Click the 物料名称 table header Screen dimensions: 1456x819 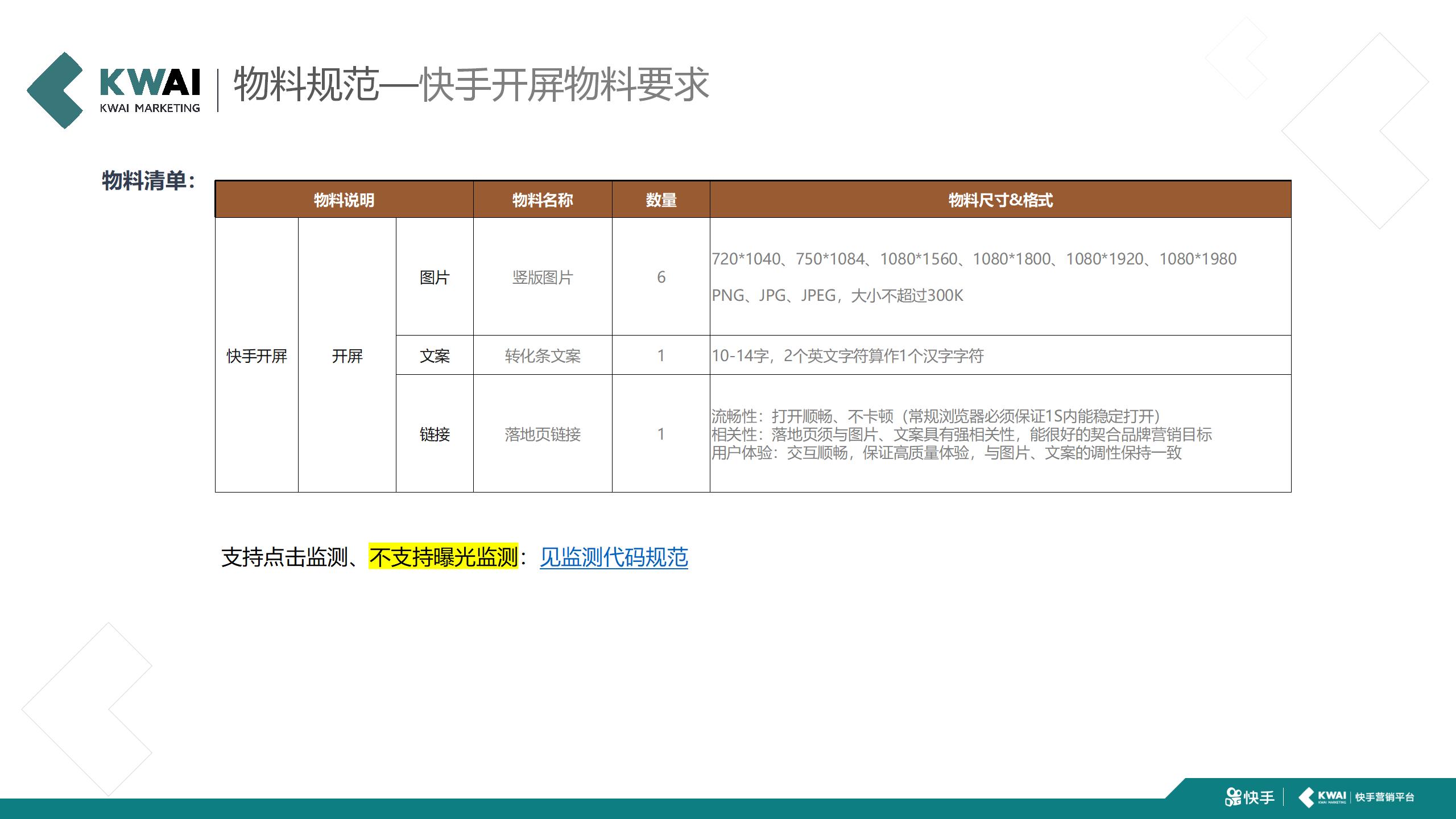coord(543,200)
